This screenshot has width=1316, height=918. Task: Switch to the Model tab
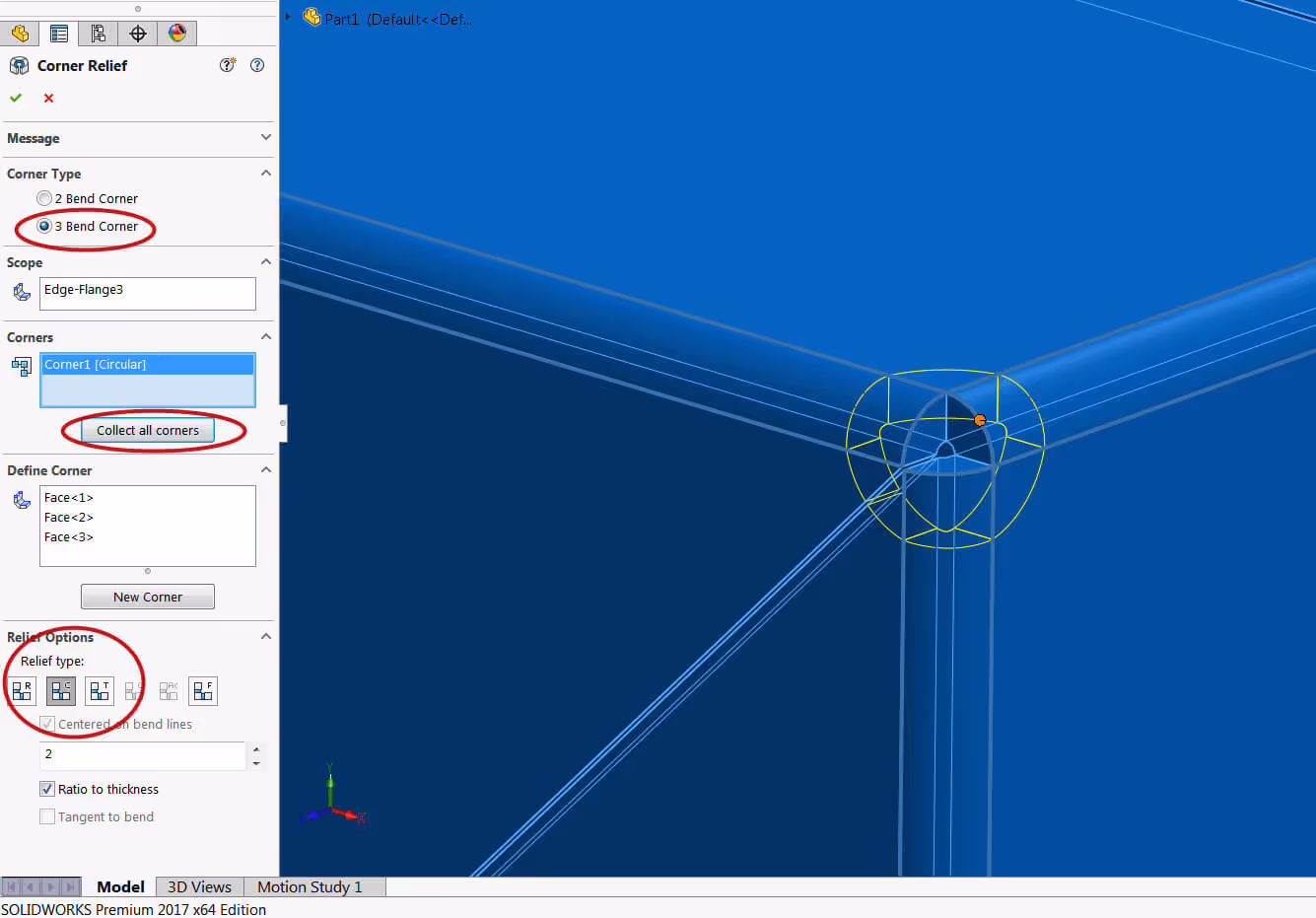click(120, 886)
